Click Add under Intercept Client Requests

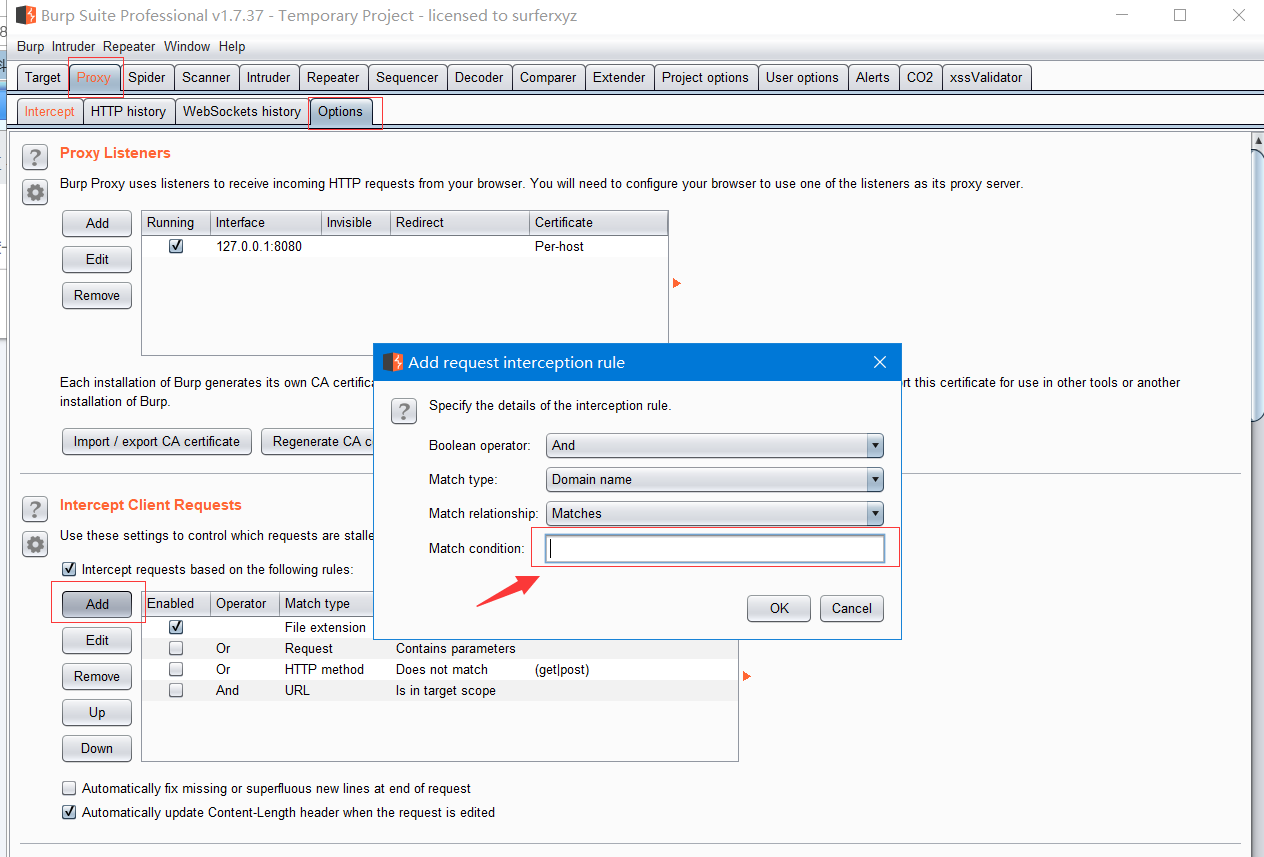[x=97, y=604]
